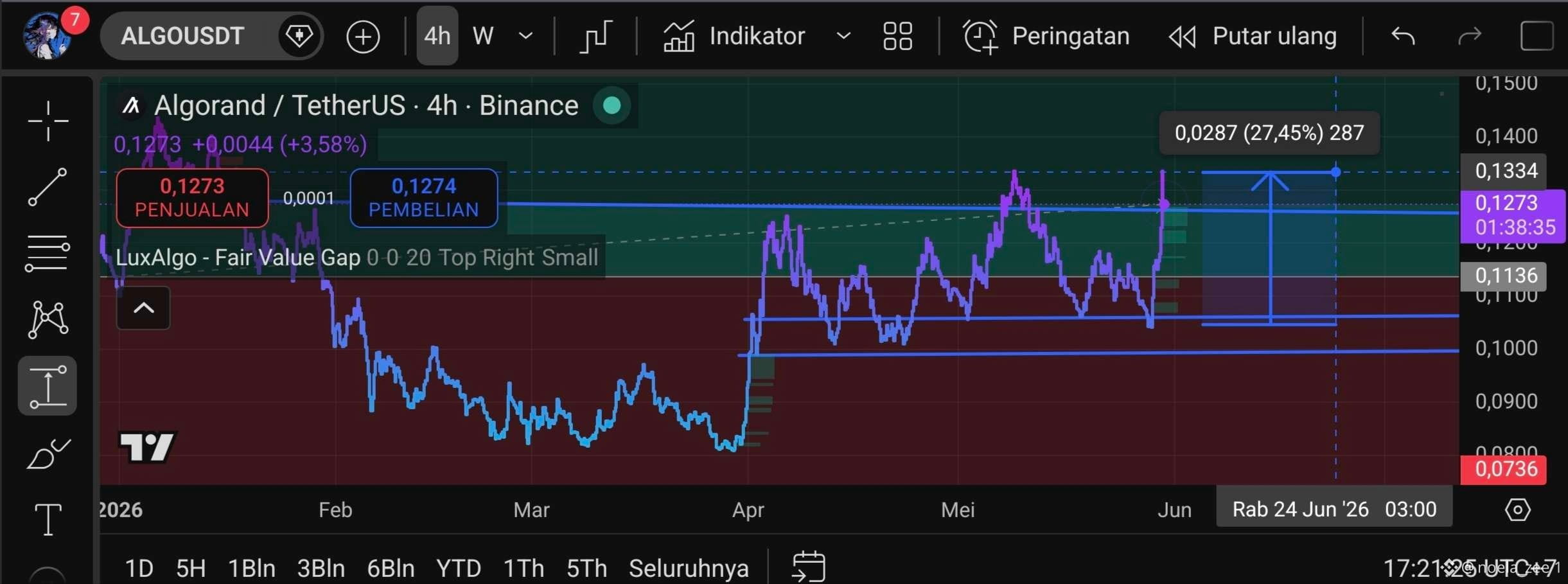The height and width of the screenshot is (584, 1568).
Task: Collapse the indicator legend chevron
Action: tap(143, 308)
